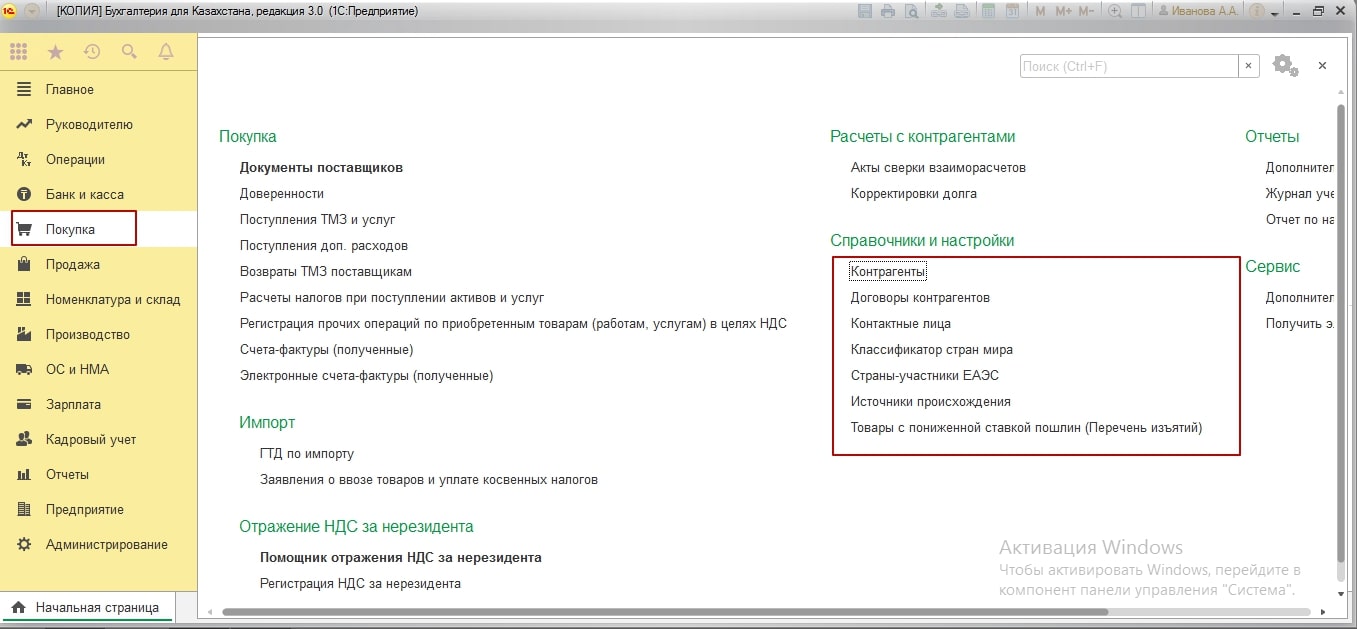Open Favorites via the star icon
The image size is (1357, 629).
(55, 52)
